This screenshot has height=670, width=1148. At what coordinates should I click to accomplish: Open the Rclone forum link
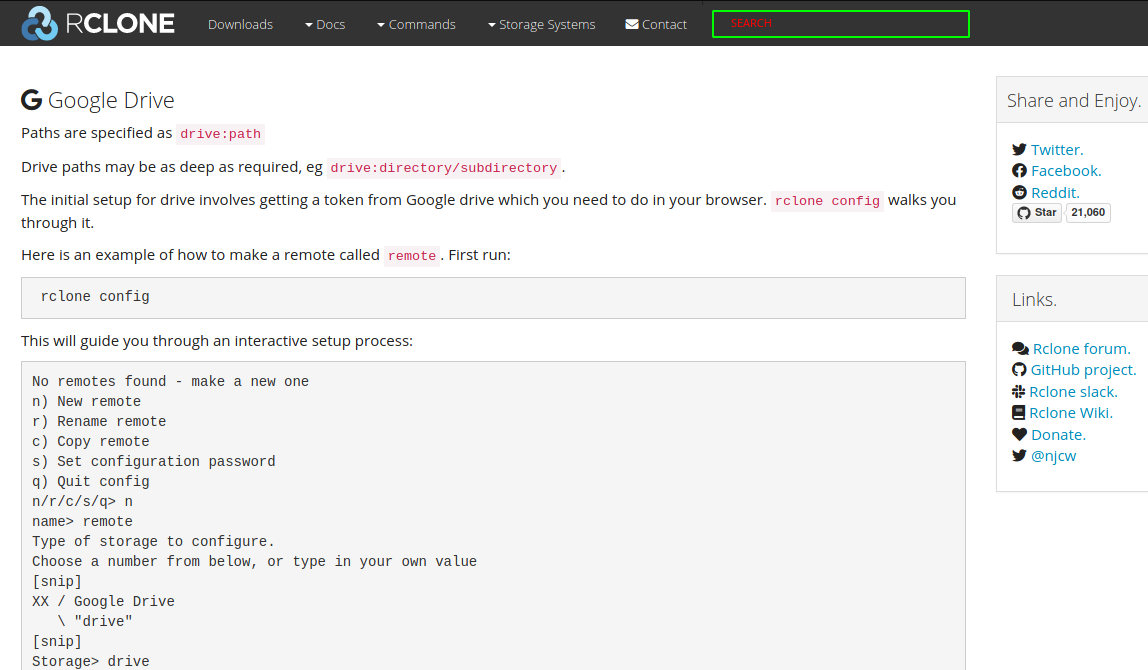tap(1081, 349)
